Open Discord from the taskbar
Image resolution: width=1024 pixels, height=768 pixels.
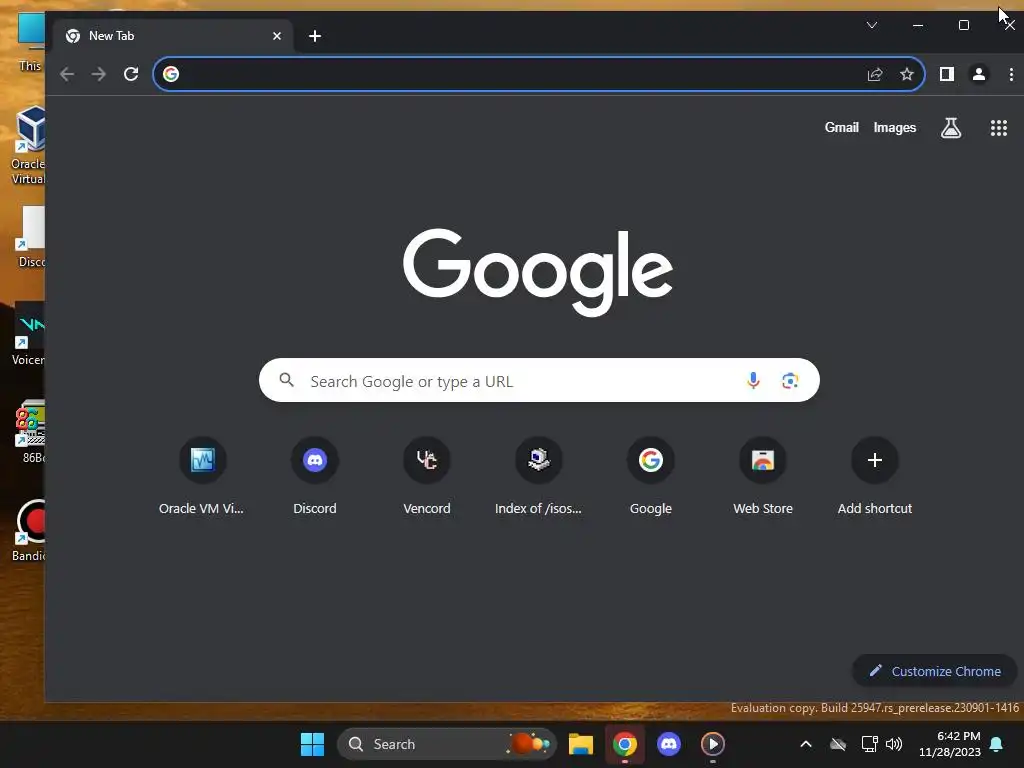(x=669, y=744)
